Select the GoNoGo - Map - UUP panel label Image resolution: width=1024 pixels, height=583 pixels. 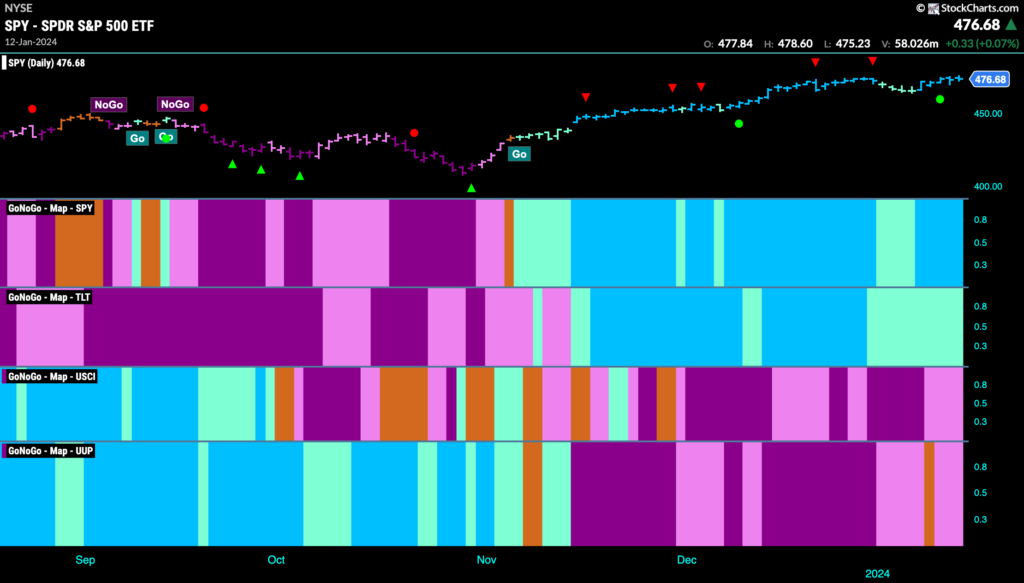click(x=50, y=450)
